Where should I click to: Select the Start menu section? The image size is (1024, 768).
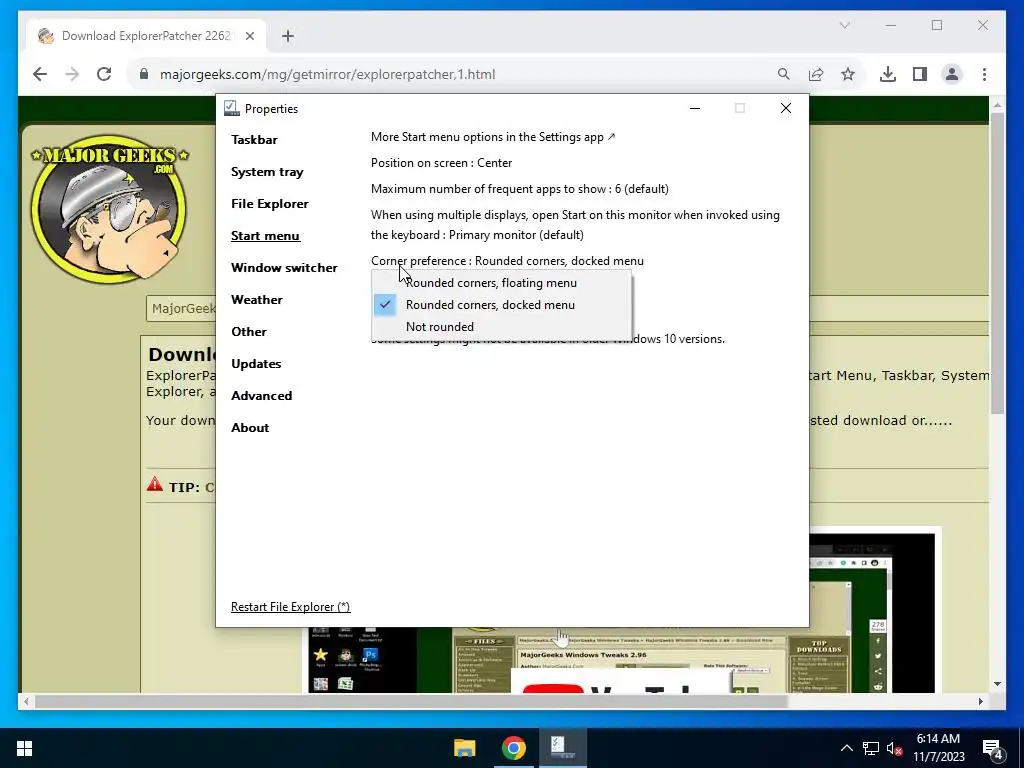tap(265, 236)
